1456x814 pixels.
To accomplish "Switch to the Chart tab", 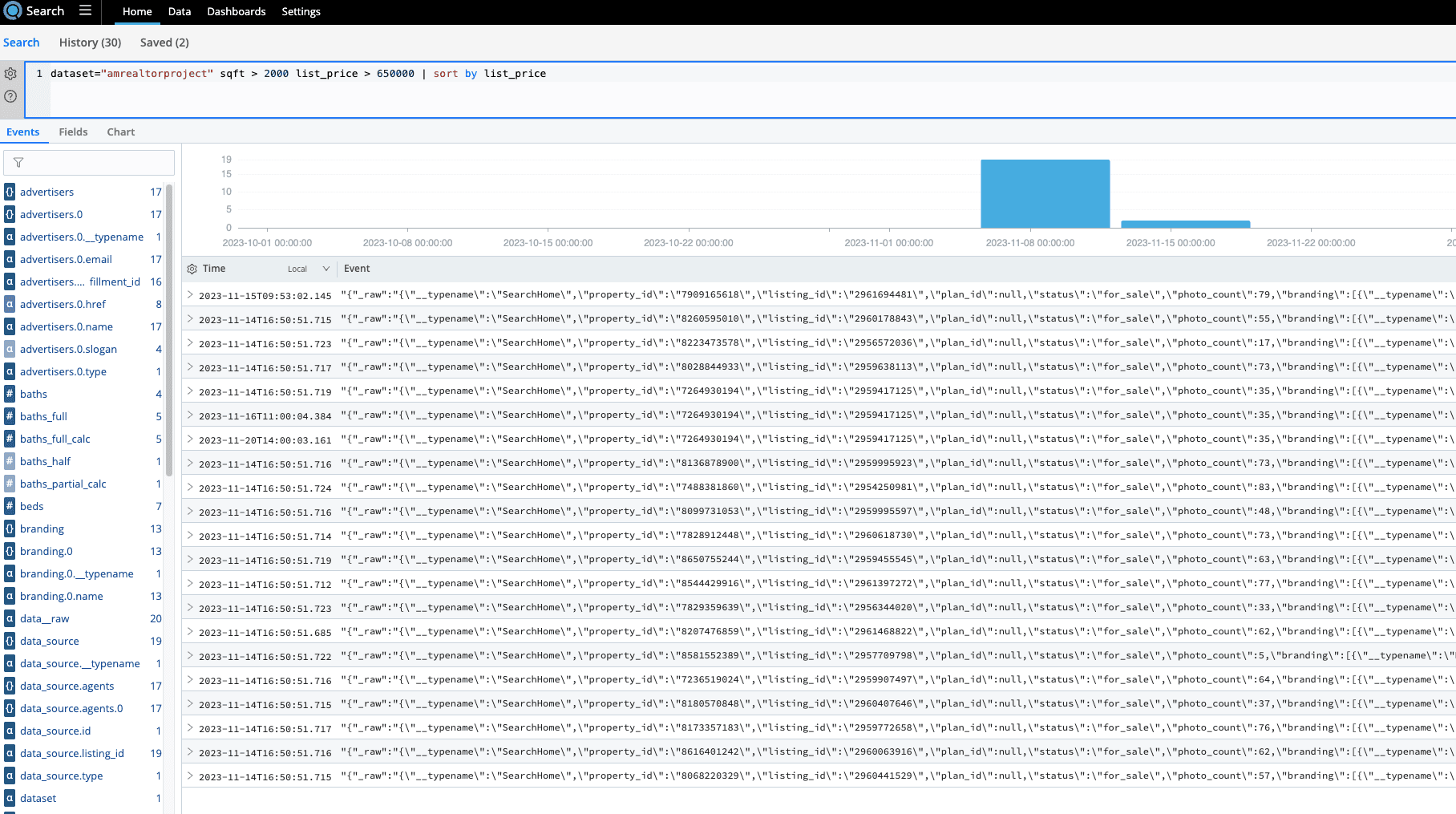I will click(121, 132).
